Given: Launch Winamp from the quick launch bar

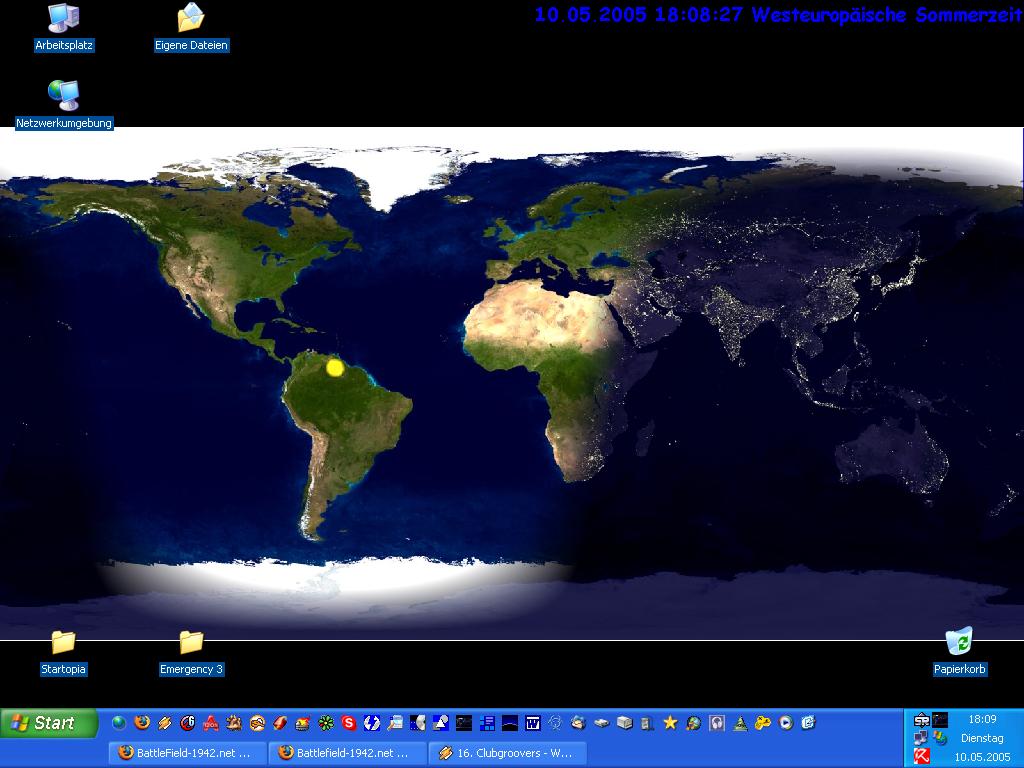Looking at the screenshot, I should 165,722.
